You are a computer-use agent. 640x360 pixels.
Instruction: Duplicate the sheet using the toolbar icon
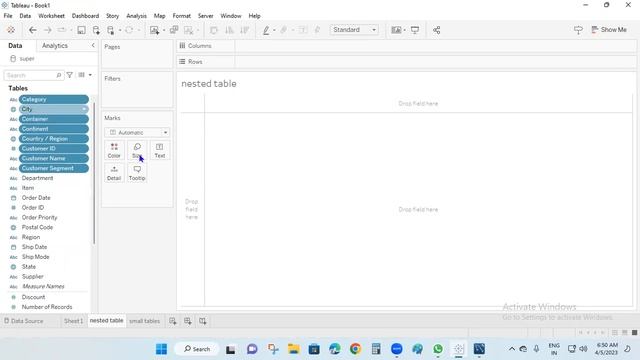(174, 30)
